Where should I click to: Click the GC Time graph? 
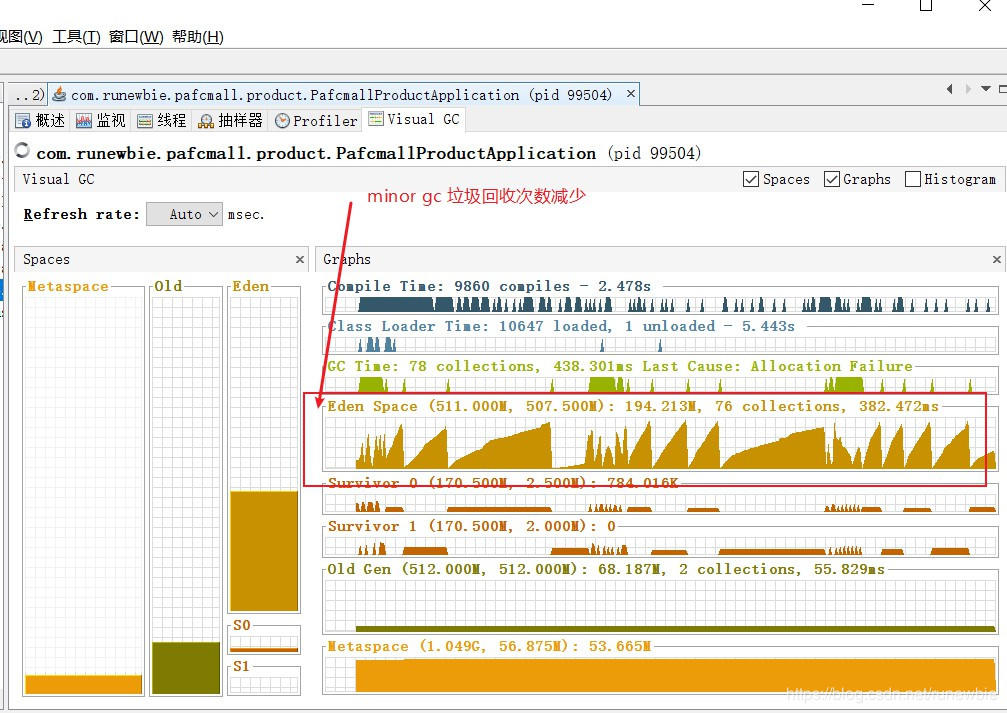(660, 383)
